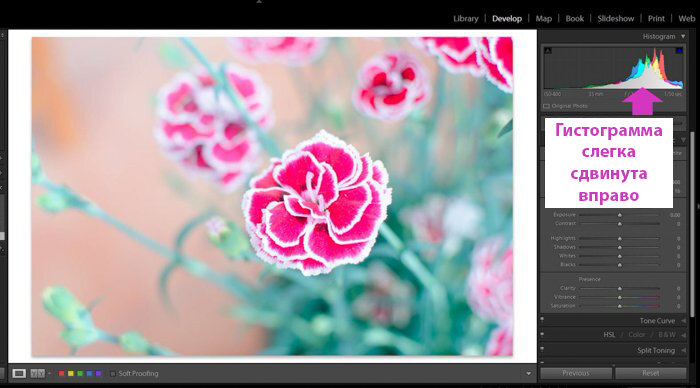Open the Print module

656,18
